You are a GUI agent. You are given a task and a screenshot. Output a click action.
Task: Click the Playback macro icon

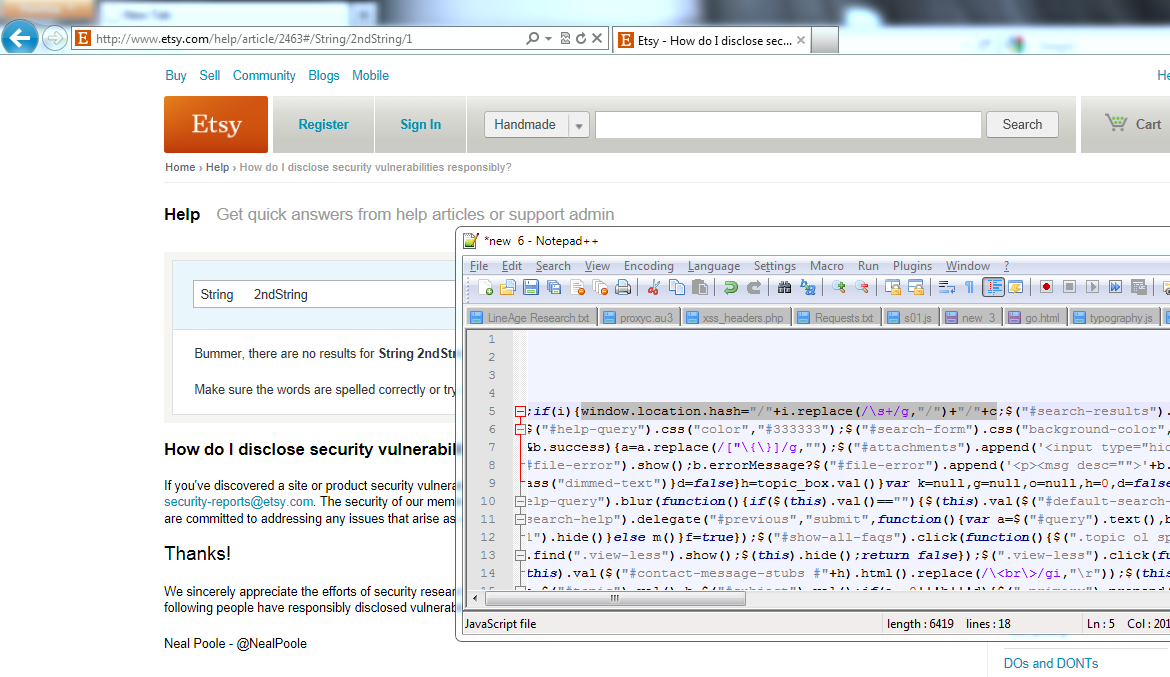(1092, 287)
